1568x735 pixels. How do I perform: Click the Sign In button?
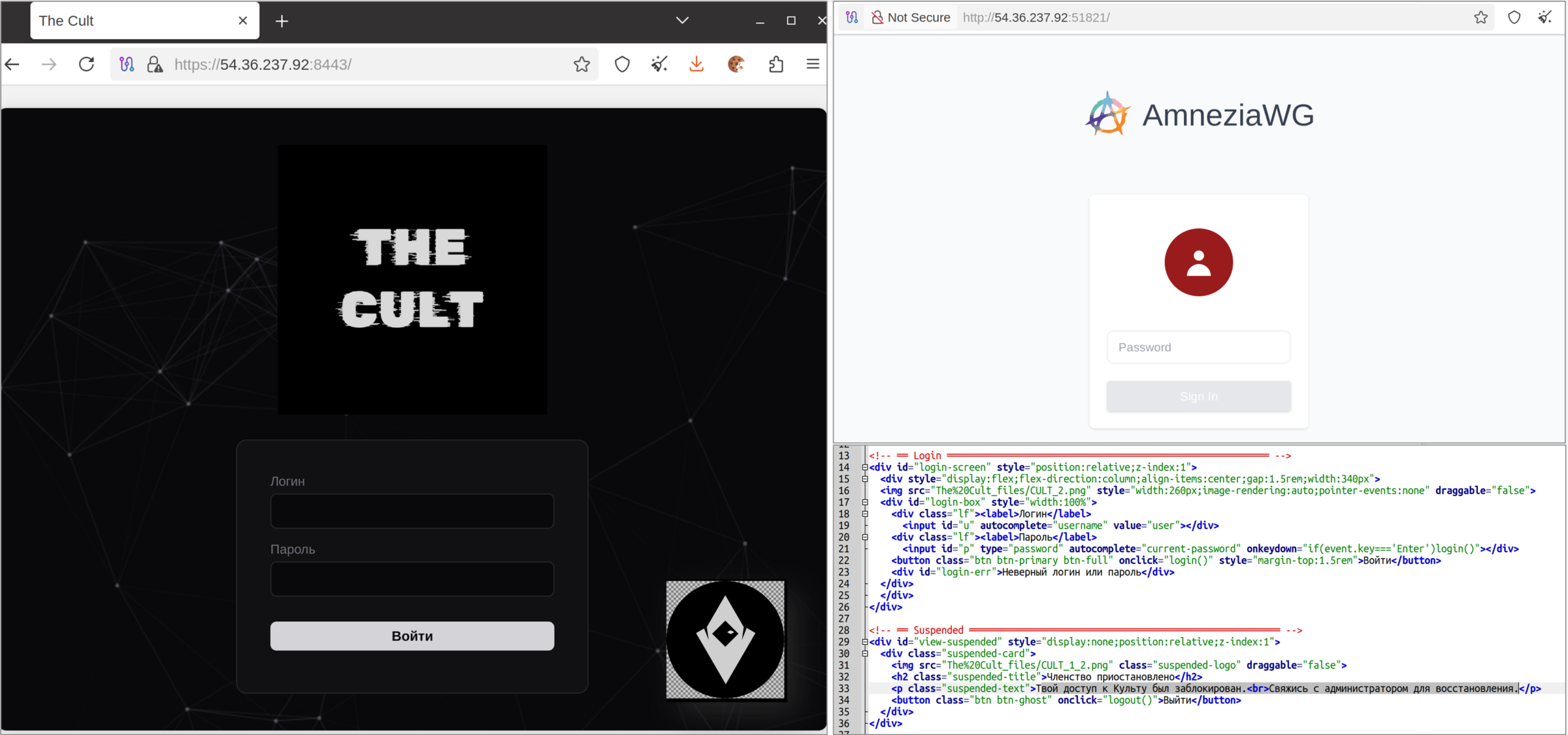(x=1198, y=396)
